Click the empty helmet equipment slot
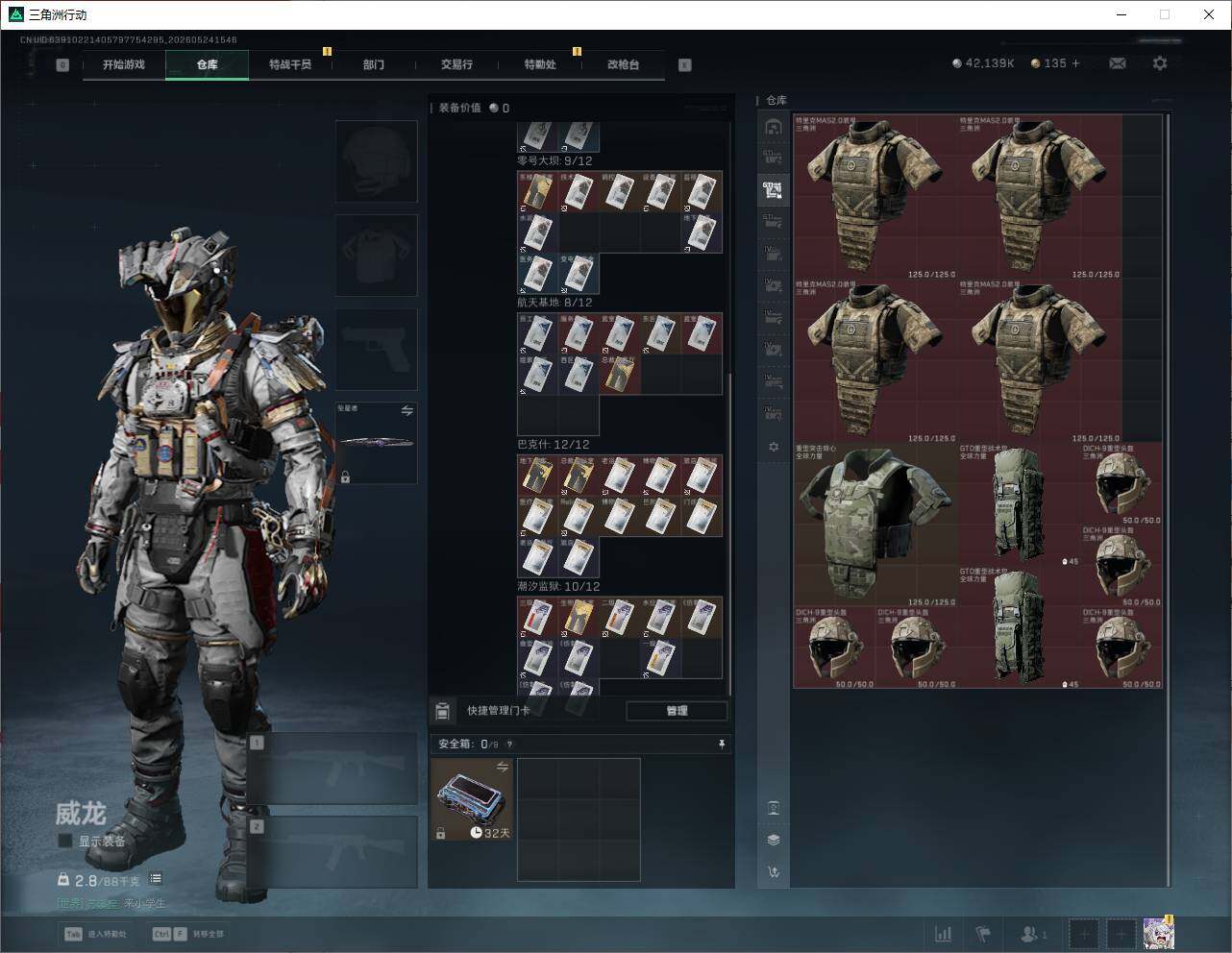The width and height of the screenshot is (1232, 953). pos(377,161)
